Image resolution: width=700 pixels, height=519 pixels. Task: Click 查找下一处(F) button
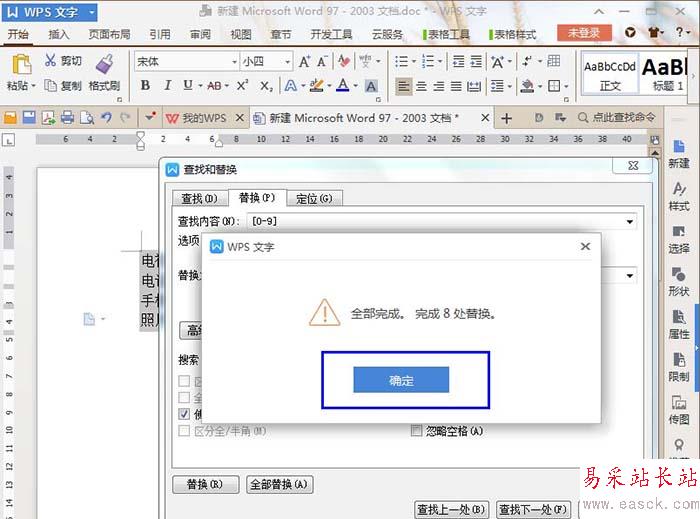[533, 509]
